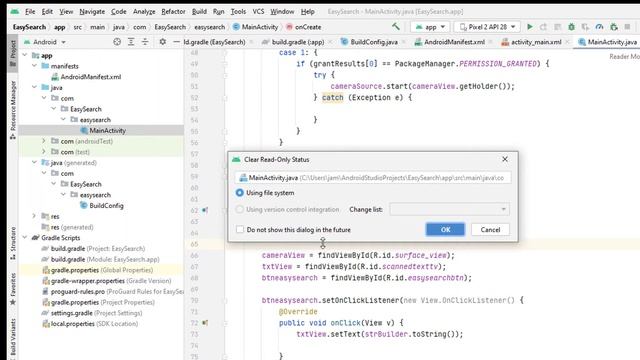Expand the res folder
Viewport: 640px width, 360px height.
tap(35, 216)
